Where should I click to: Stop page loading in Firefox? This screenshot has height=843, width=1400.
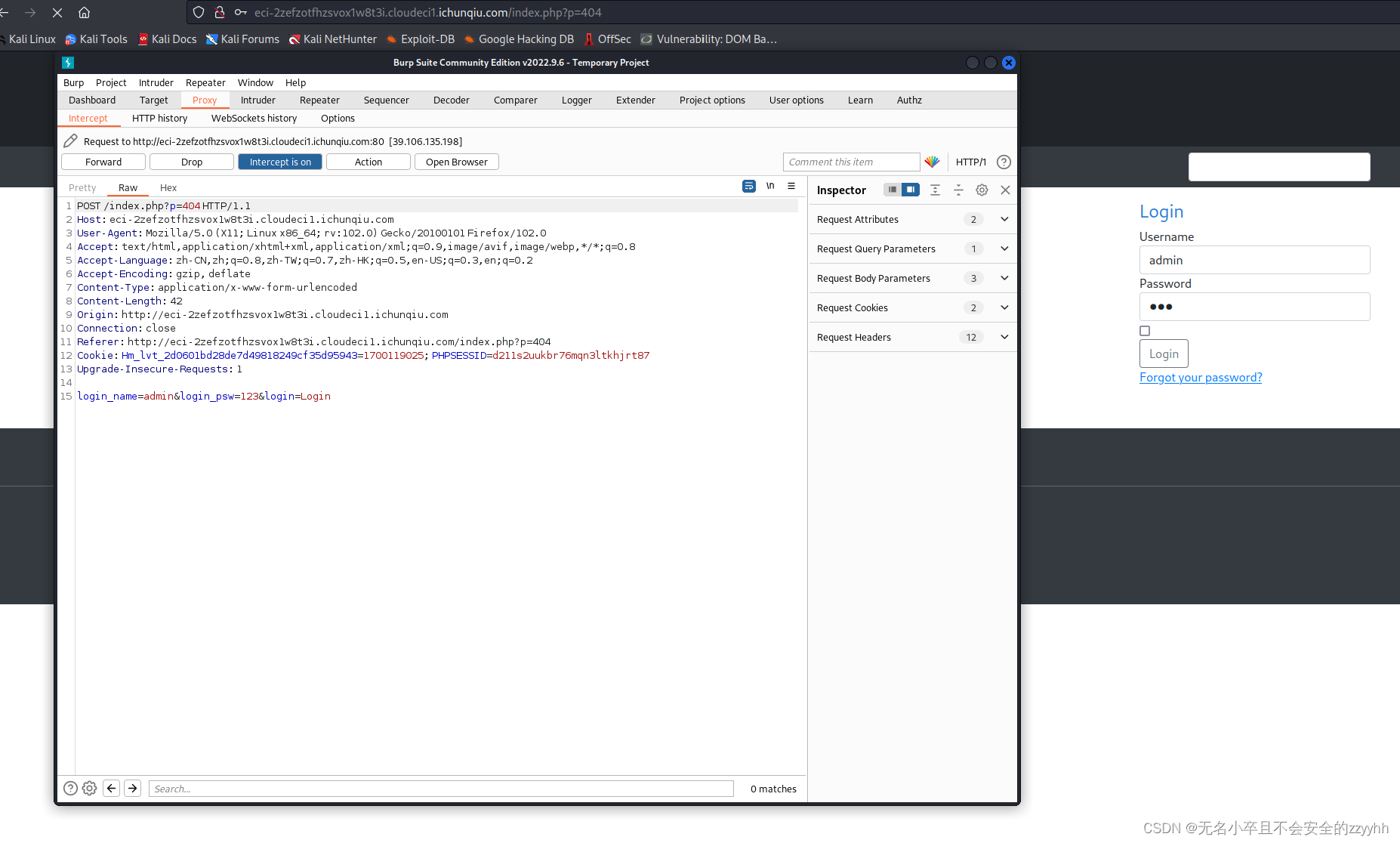coord(57,12)
